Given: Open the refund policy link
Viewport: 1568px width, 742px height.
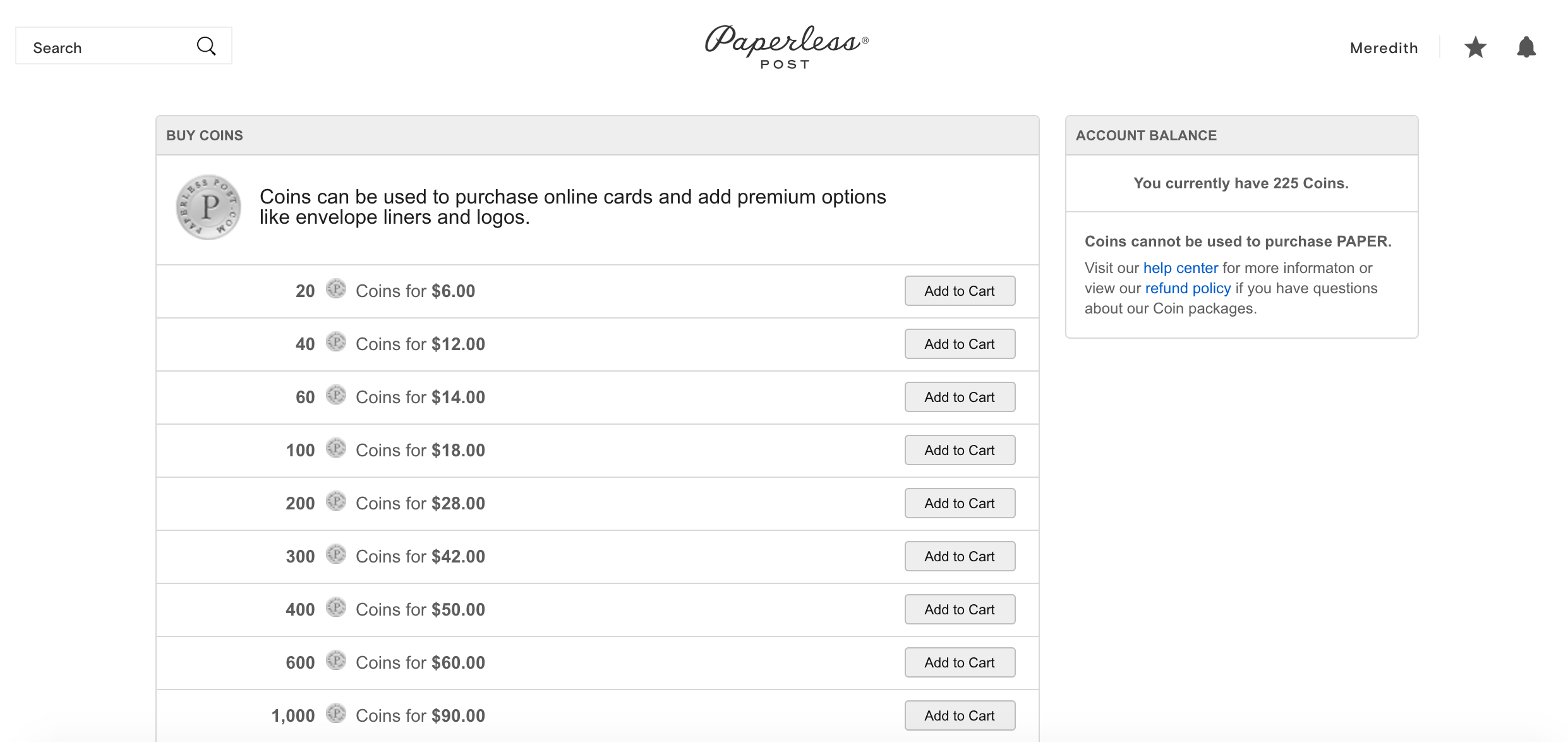Looking at the screenshot, I should pos(1188,288).
